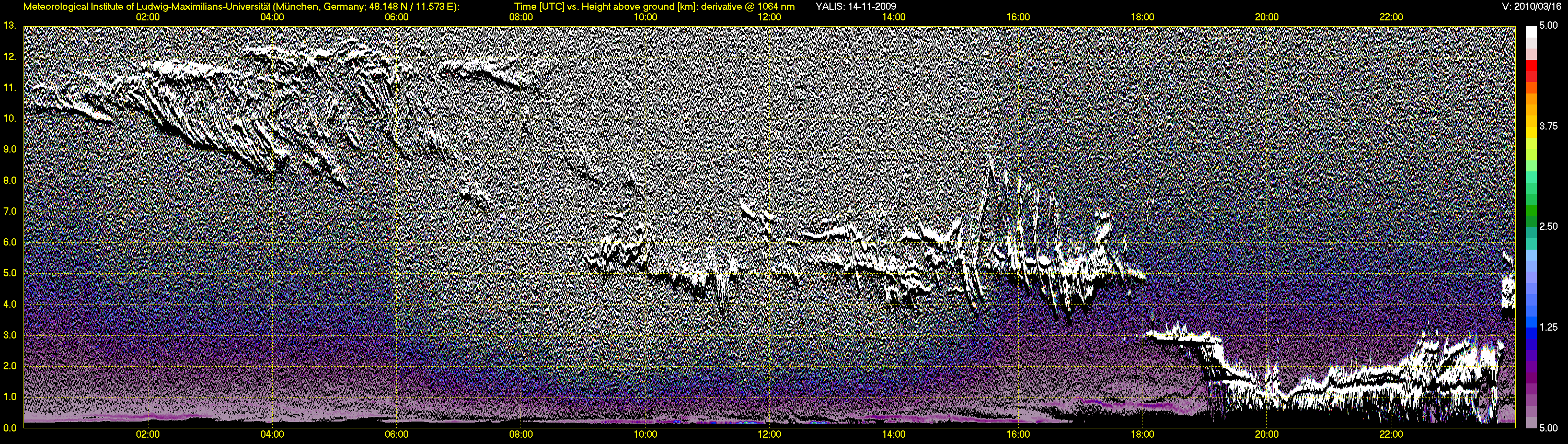Click the 2.50 colorbar scale value

pyautogui.click(x=1548, y=226)
